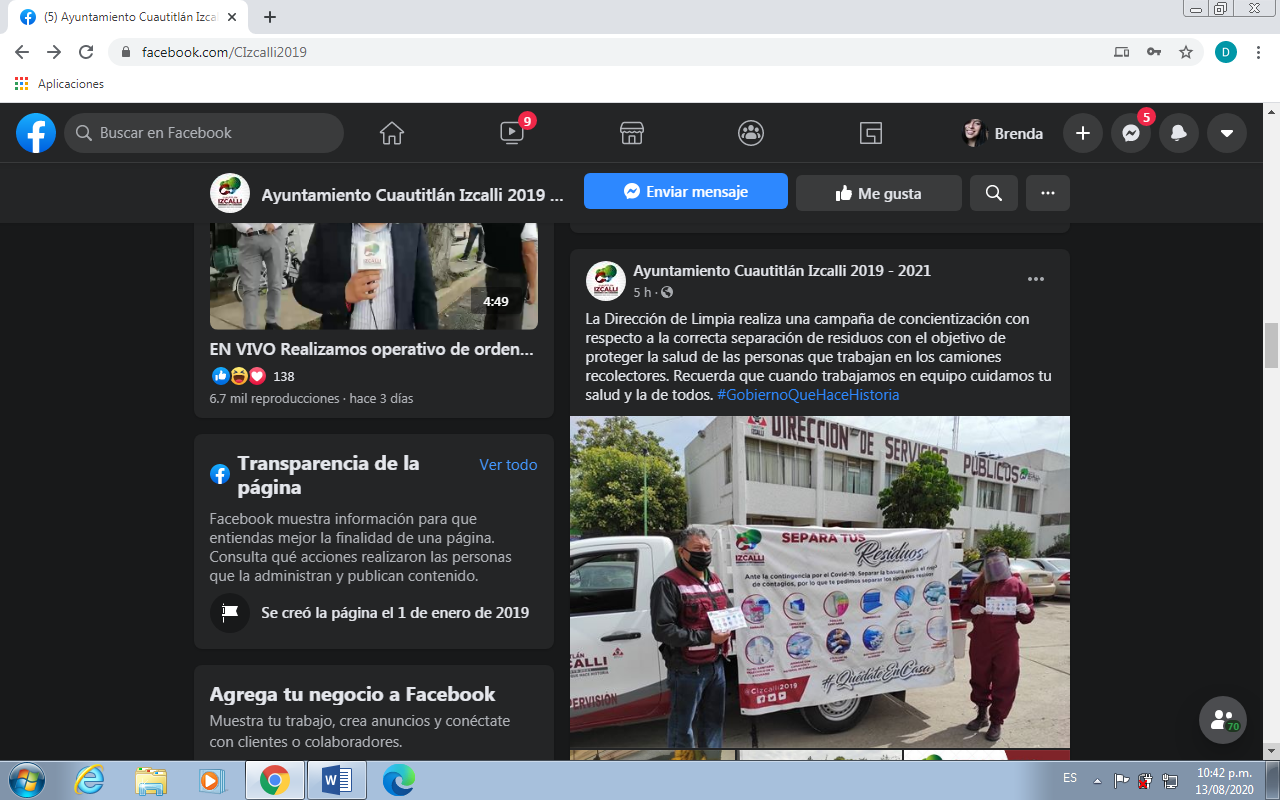Open the Groups icon in the top bar

751,133
